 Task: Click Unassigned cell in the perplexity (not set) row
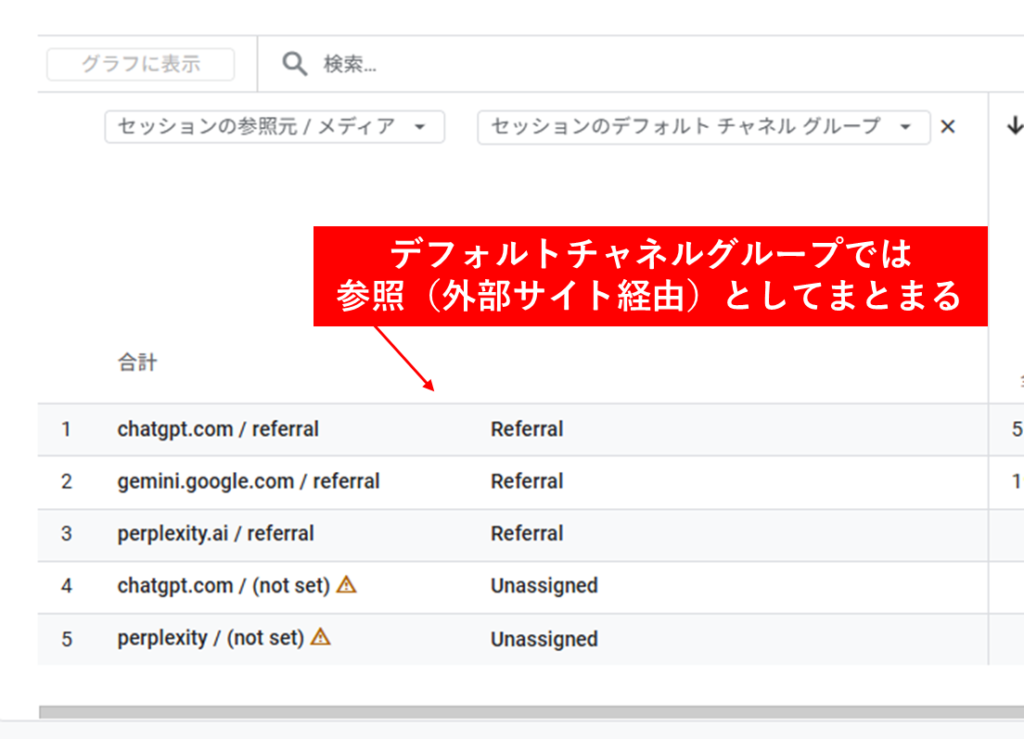544,639
